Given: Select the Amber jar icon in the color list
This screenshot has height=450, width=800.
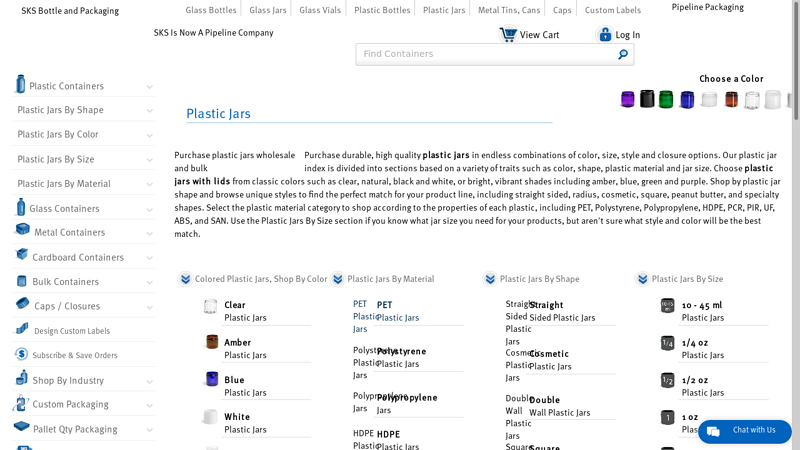Looking at the screenshot, I should pos(212,341).
